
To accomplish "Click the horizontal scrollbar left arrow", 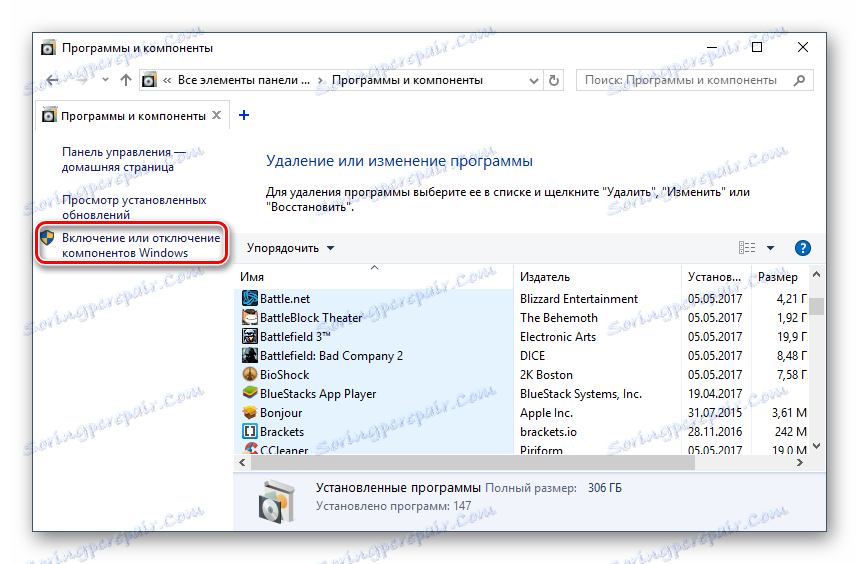I will pos(242,463).
